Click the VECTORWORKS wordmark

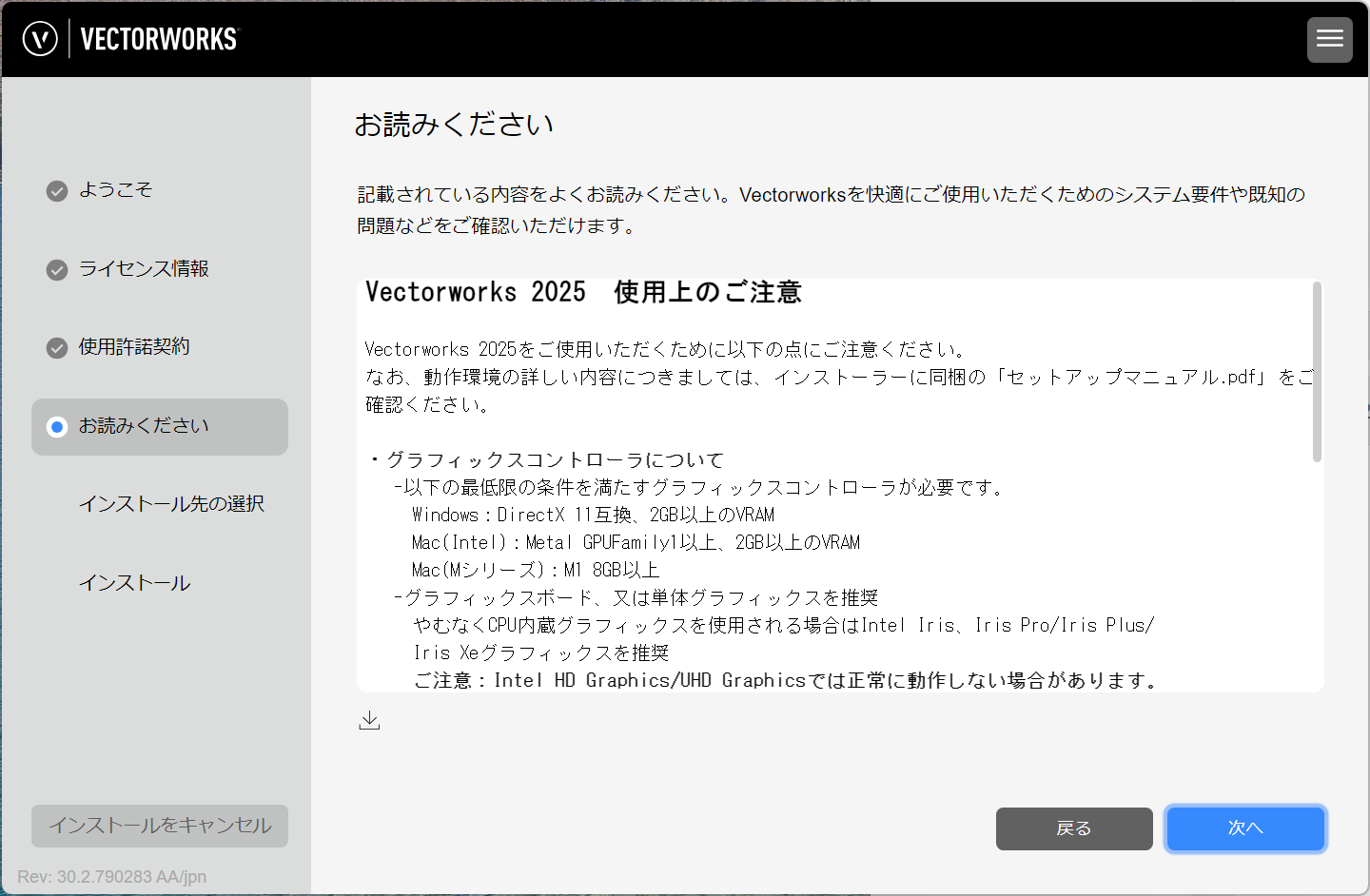click(x=159, y=39)
